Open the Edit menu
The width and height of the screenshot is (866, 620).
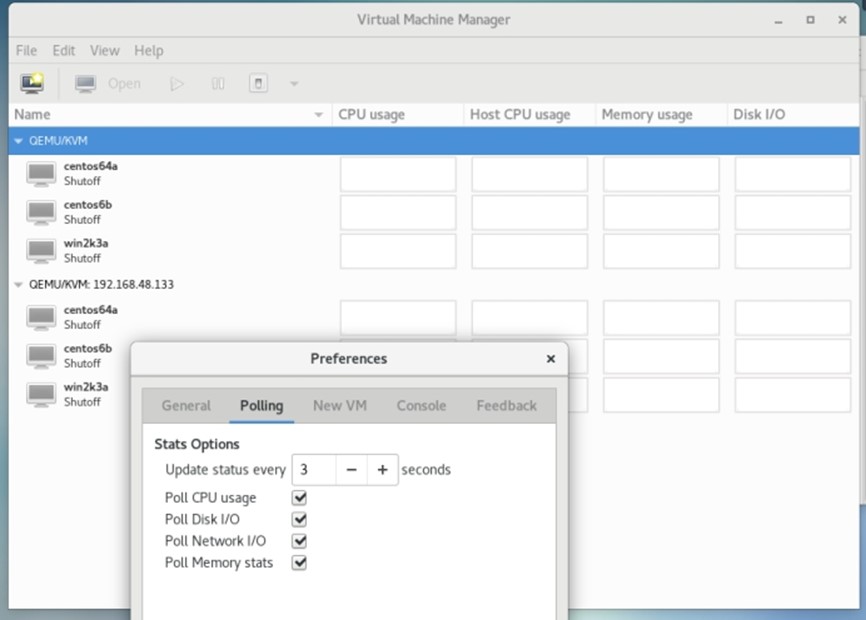coord(64,51)
